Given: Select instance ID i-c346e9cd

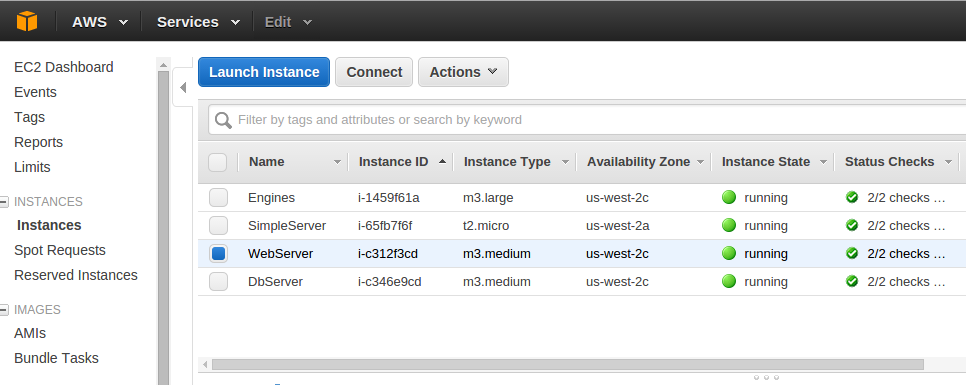Looking at the screenshot, I should coord(389,282).
